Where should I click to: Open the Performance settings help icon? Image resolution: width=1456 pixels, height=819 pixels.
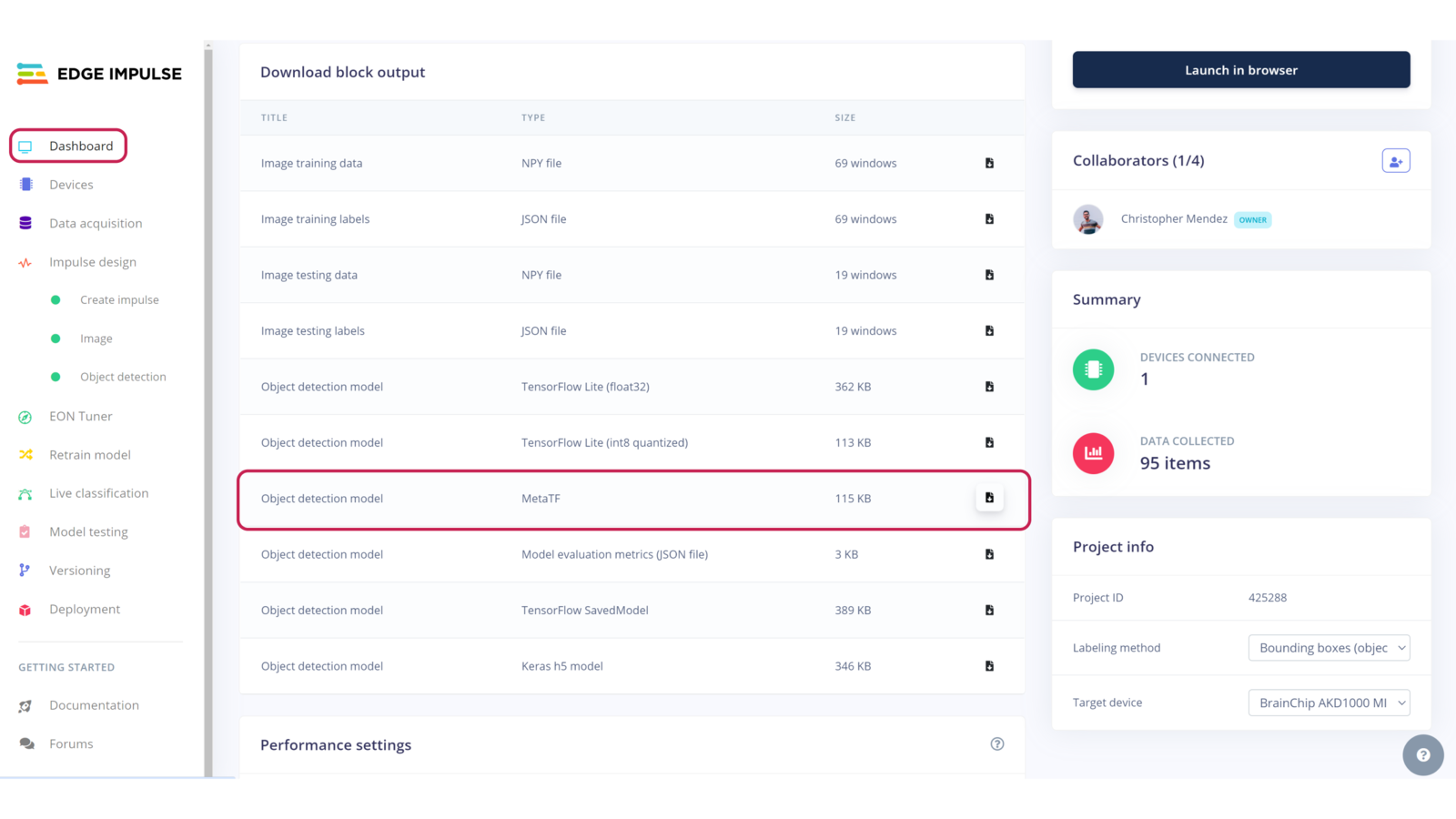click(997, 744)
